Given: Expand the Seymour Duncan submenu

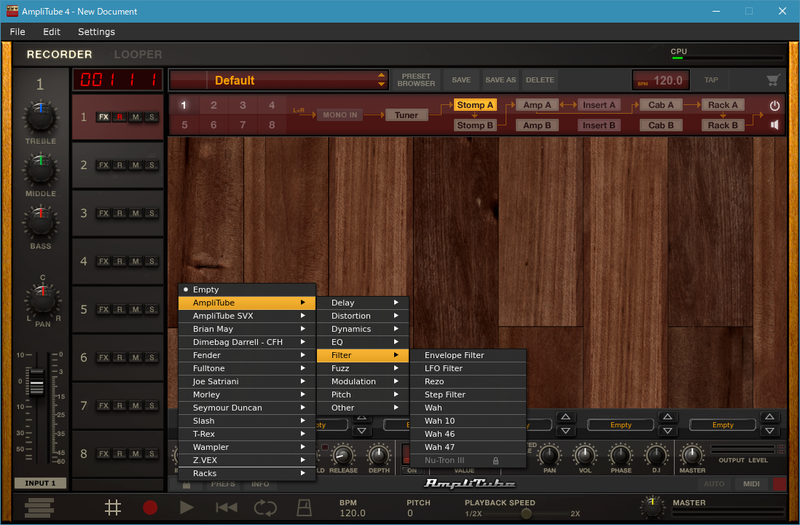Looking at the screenshot, I should (247, 408).
